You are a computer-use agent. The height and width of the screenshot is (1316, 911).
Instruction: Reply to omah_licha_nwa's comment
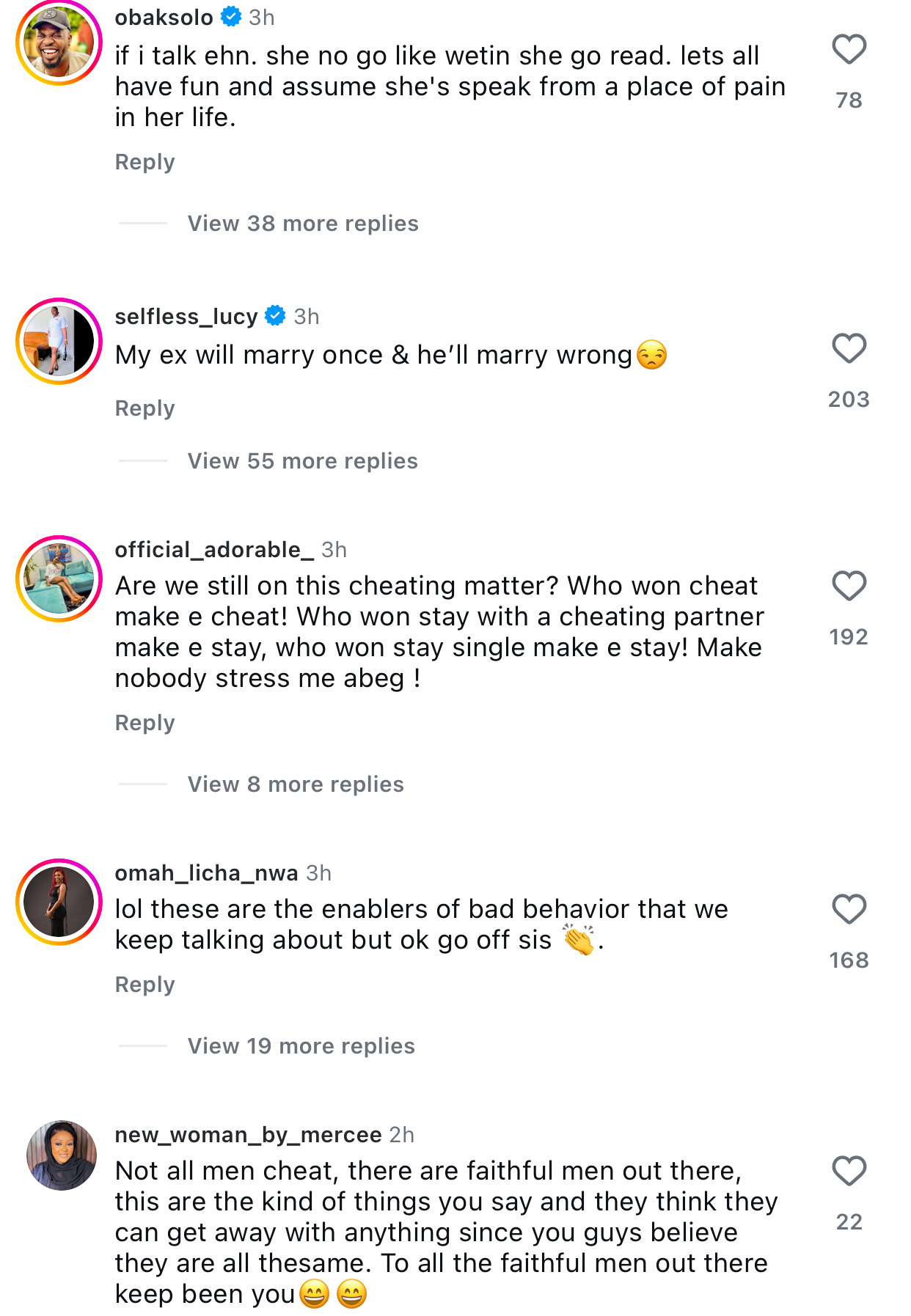[x=144, y=985]
